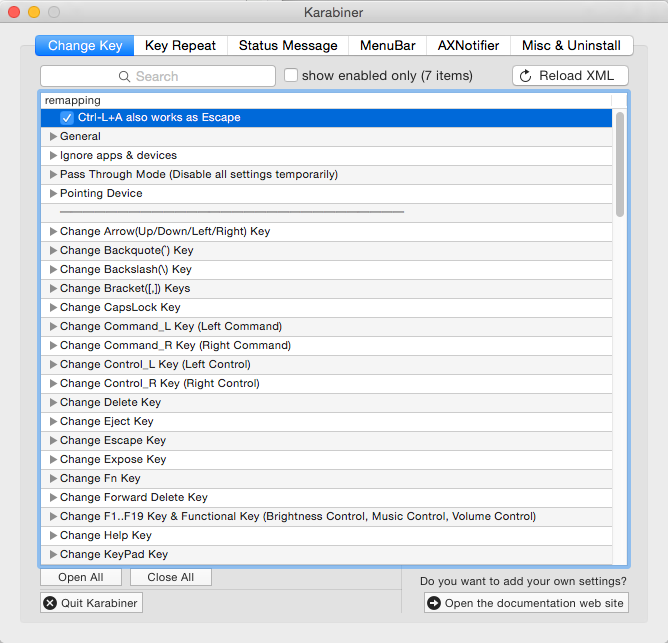Switch to the Key Repeat tab
This screenshot has height=643, width=668.
pos(181,46)
